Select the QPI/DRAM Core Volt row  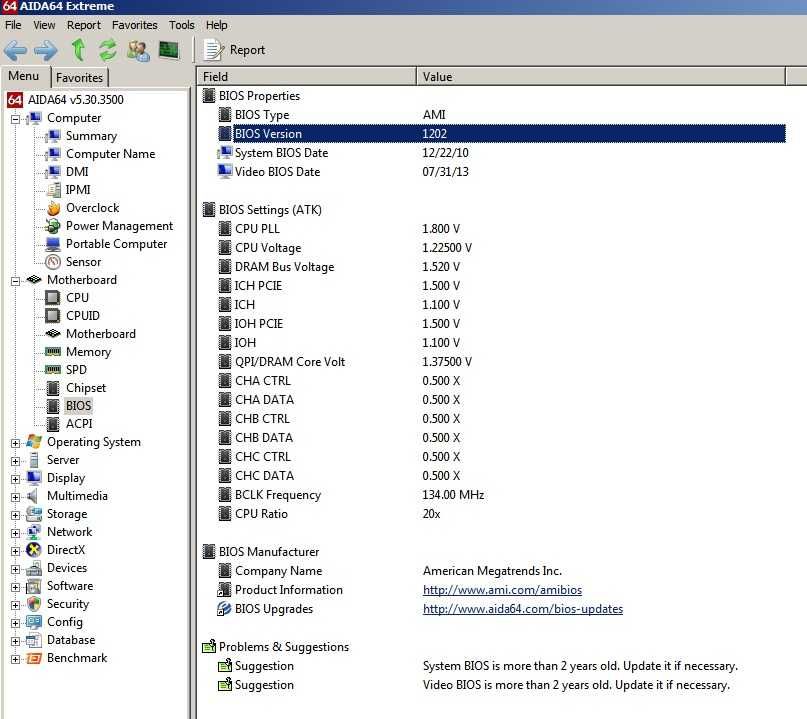[x=501, y=362]
